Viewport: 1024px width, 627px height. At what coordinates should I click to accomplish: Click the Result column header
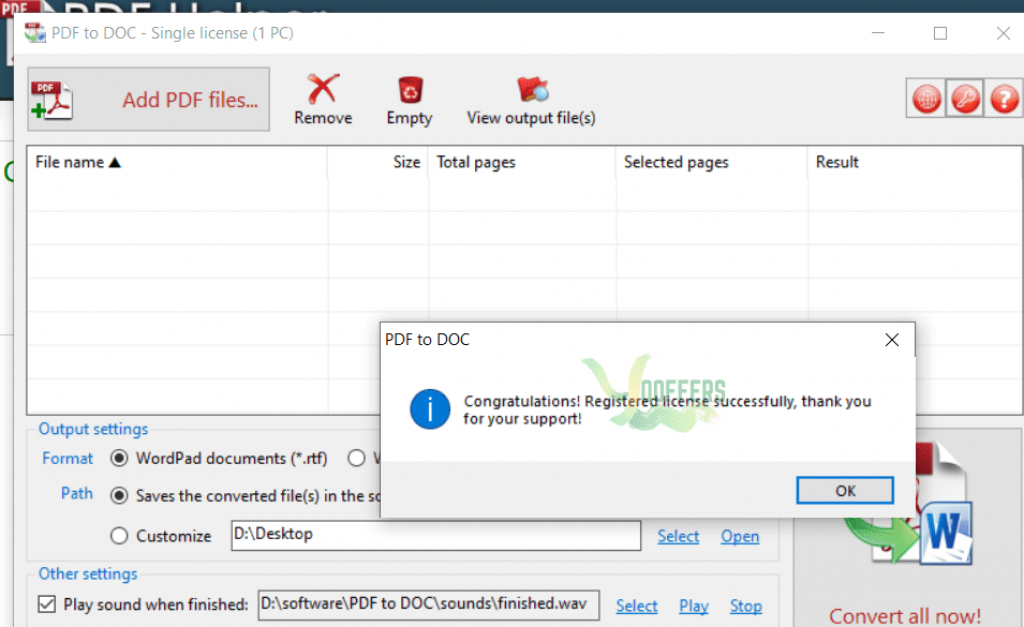pos(914,162)
